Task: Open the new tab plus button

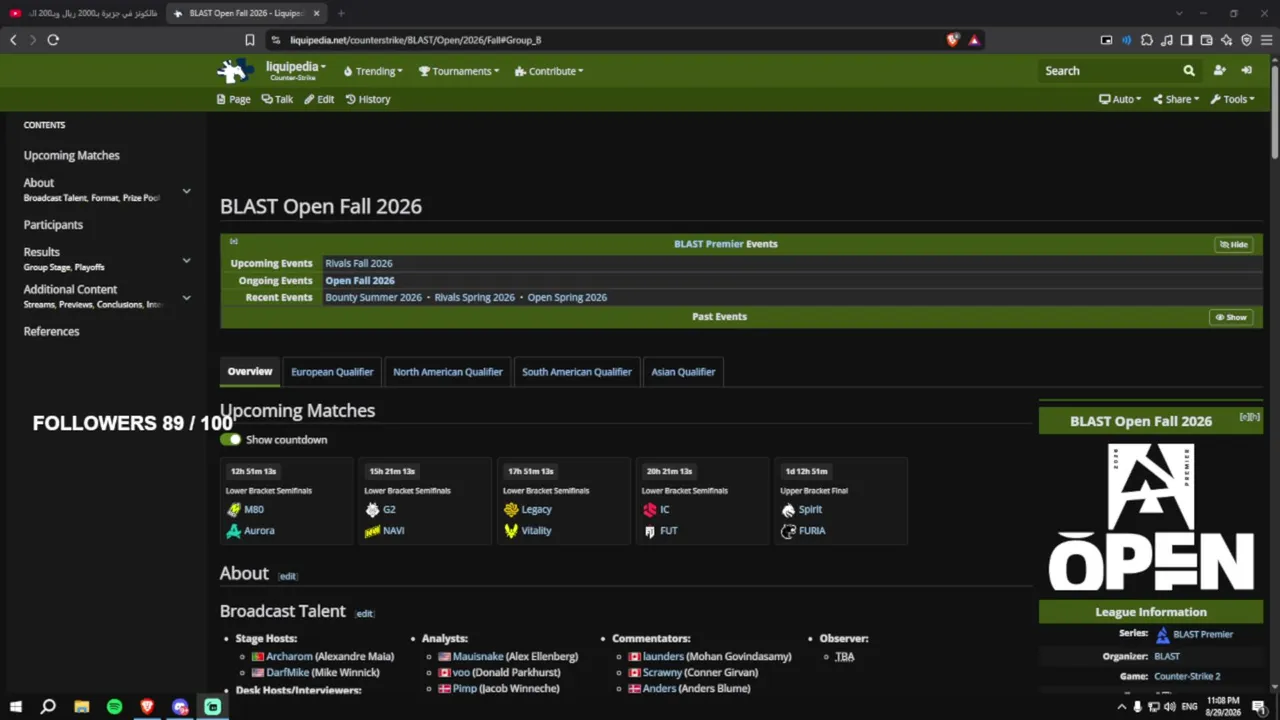Action: pyautogui.click(x=341, y=13)
